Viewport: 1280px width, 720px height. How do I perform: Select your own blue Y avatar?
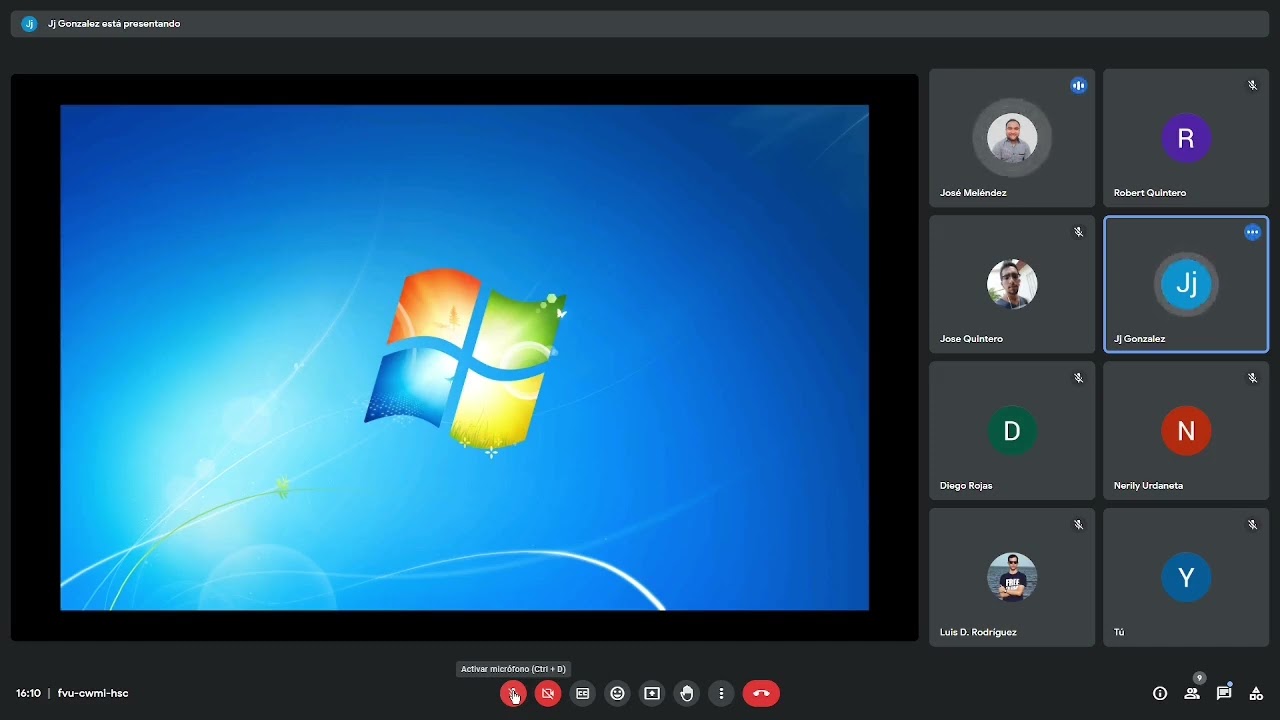[1186, 577]
